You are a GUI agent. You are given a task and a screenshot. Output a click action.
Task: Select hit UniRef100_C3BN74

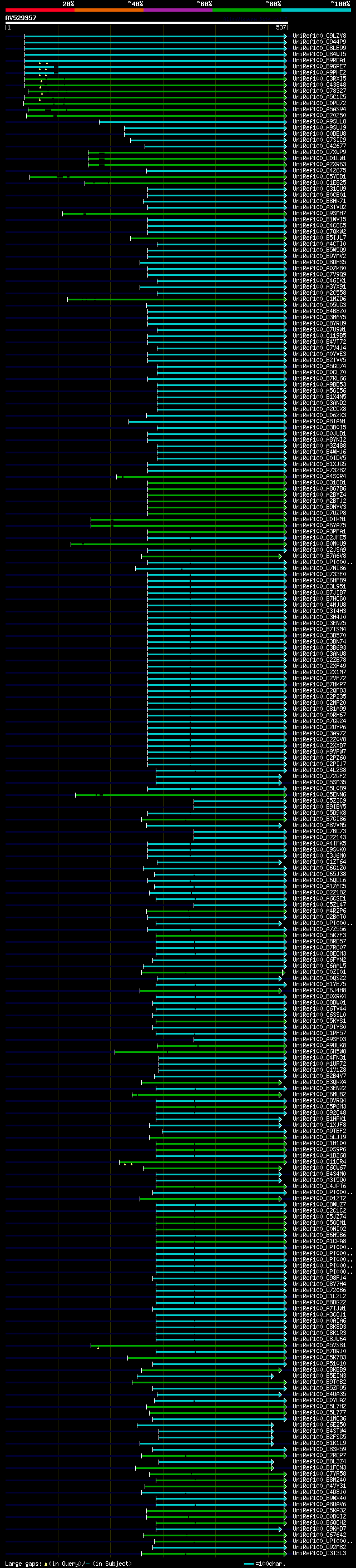click(319, 641)
